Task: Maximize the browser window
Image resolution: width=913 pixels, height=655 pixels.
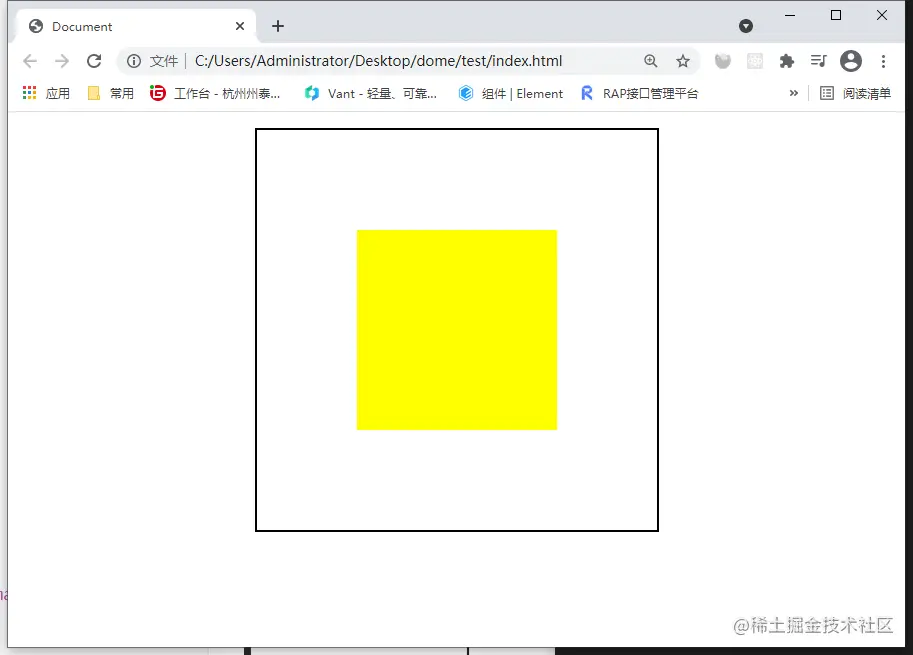Action: (x=836, y=16)
